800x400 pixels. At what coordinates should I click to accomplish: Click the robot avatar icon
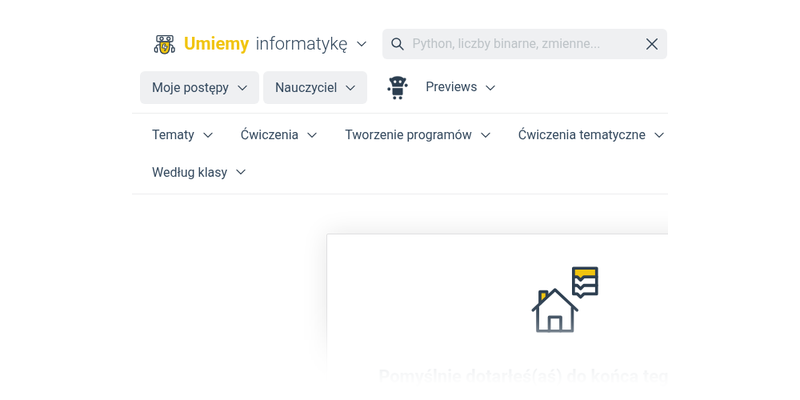pos(397,88)
